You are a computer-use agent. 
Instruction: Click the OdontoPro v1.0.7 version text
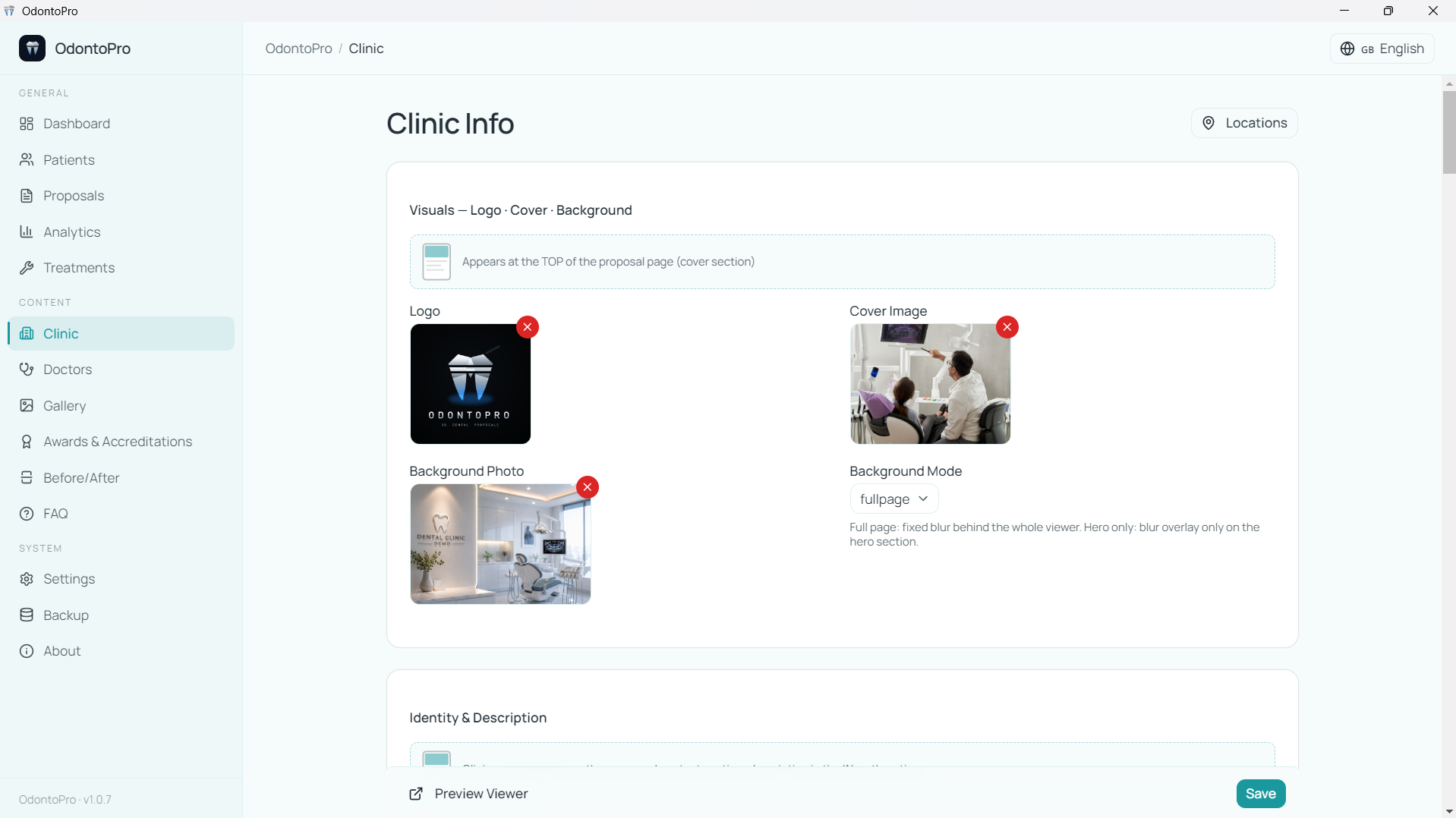[65, 800]
